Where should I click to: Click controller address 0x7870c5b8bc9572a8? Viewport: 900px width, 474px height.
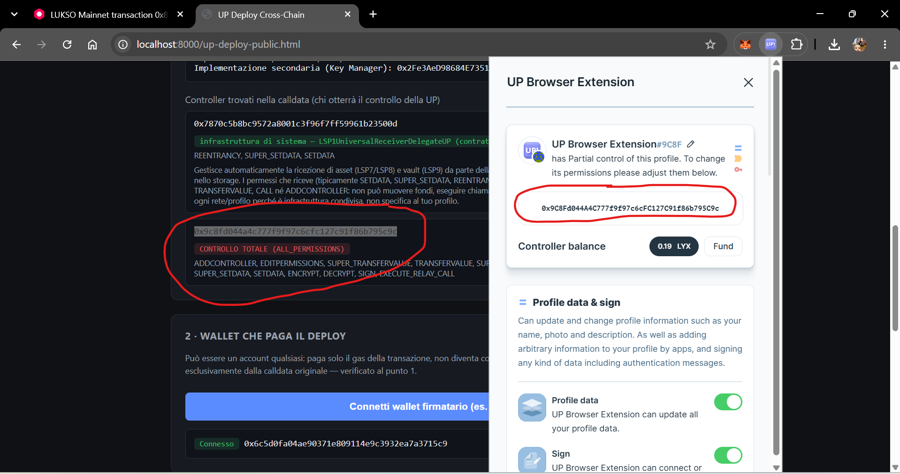295,123
